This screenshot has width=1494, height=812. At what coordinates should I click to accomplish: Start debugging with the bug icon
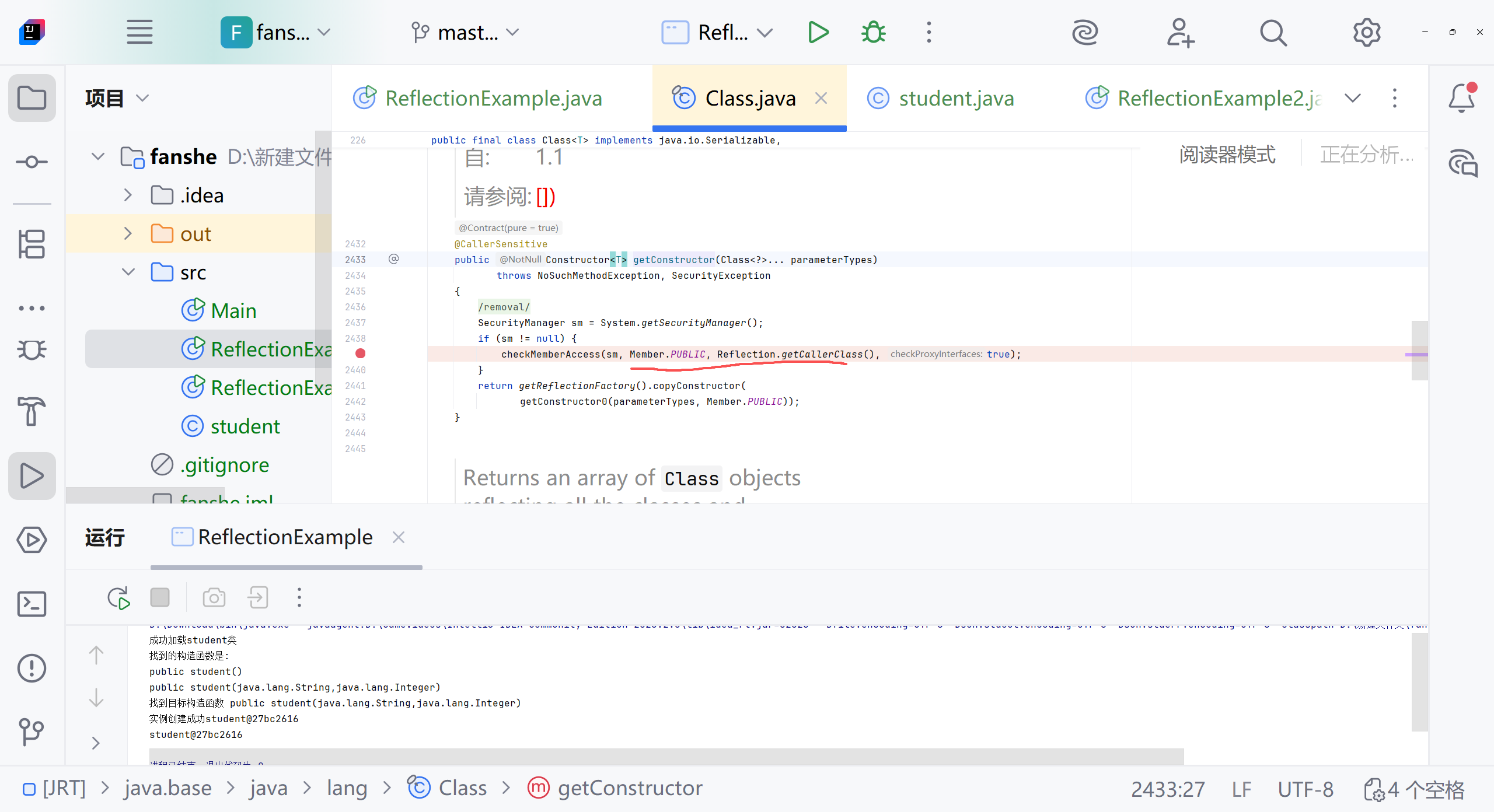point(873,33)
